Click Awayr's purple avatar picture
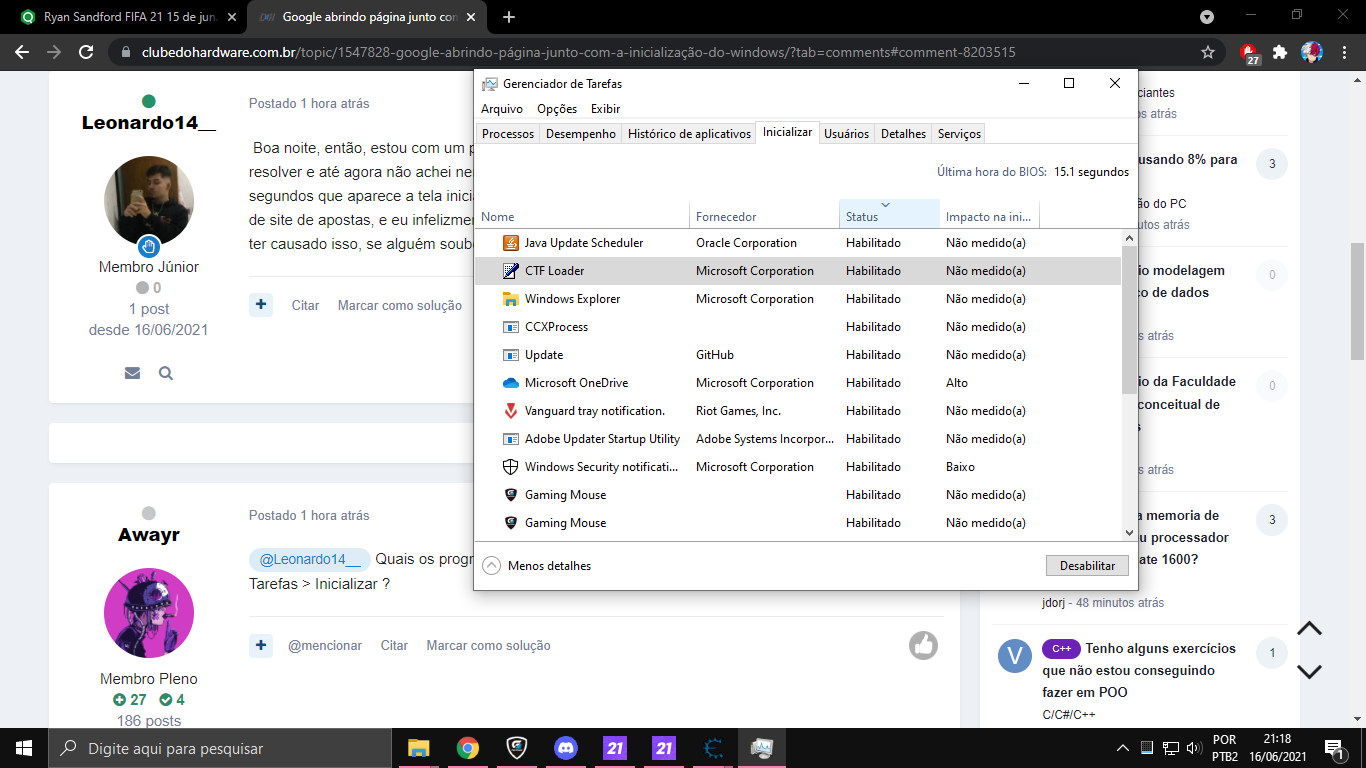The image size is (1366, 768). [x=149, y=613]
